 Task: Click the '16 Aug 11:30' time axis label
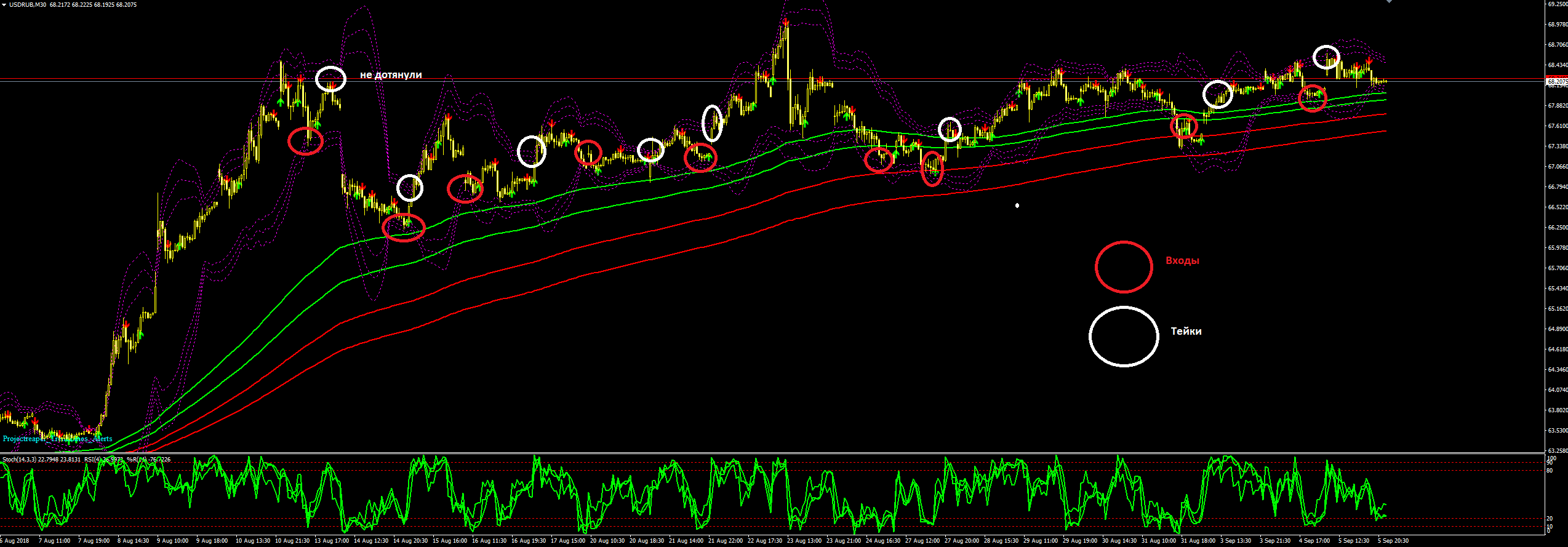coord(489,541)
